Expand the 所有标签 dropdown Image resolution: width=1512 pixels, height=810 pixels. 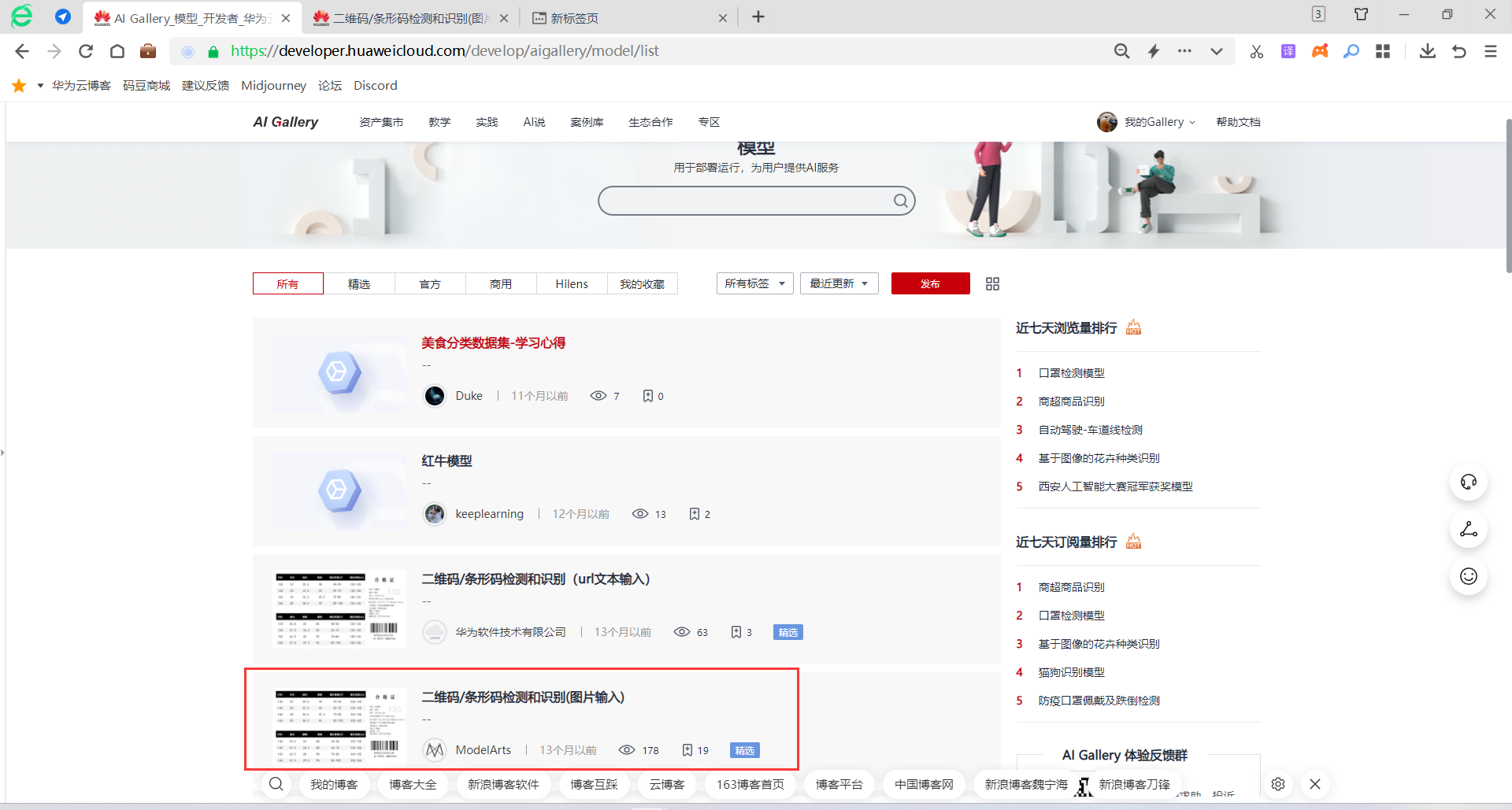(x=754, y=283)
